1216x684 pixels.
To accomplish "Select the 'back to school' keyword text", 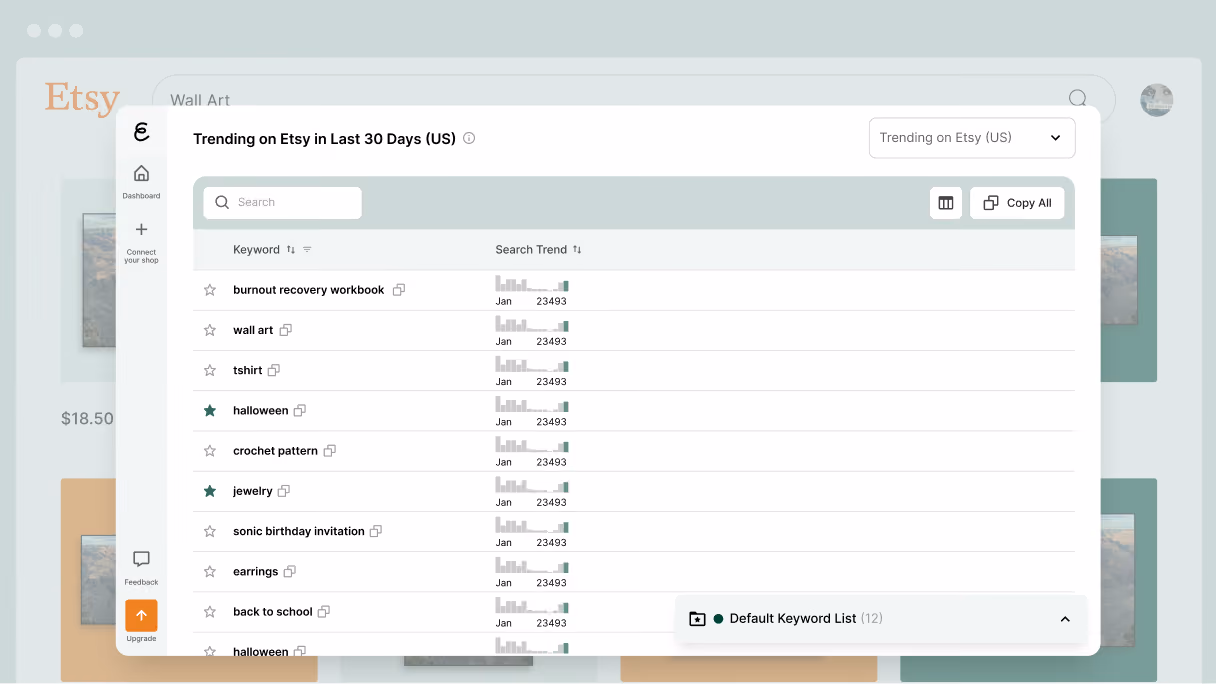I will 273,612.
